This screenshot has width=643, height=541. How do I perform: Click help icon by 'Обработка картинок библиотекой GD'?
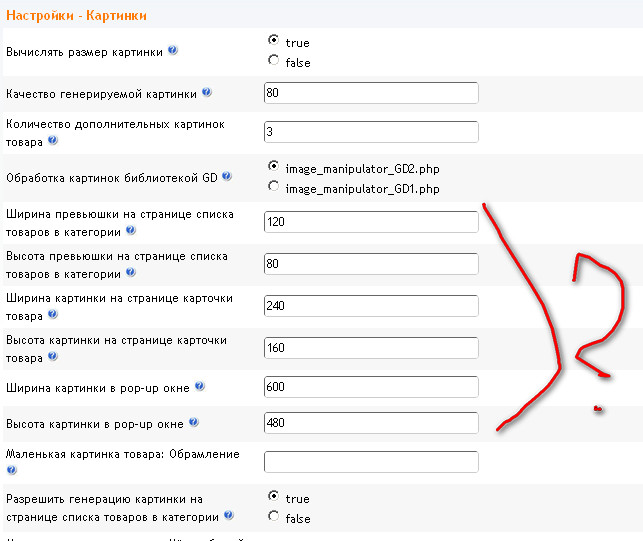227,177
